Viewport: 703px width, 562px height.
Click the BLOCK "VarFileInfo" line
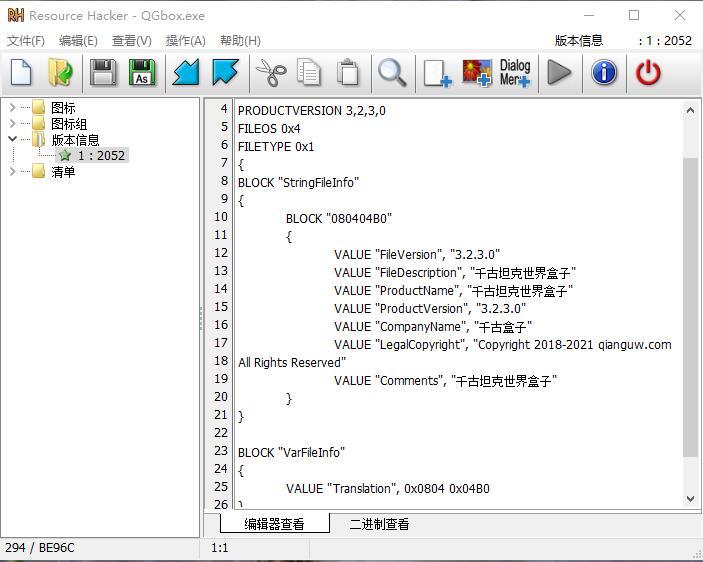(x=291, y=452)
